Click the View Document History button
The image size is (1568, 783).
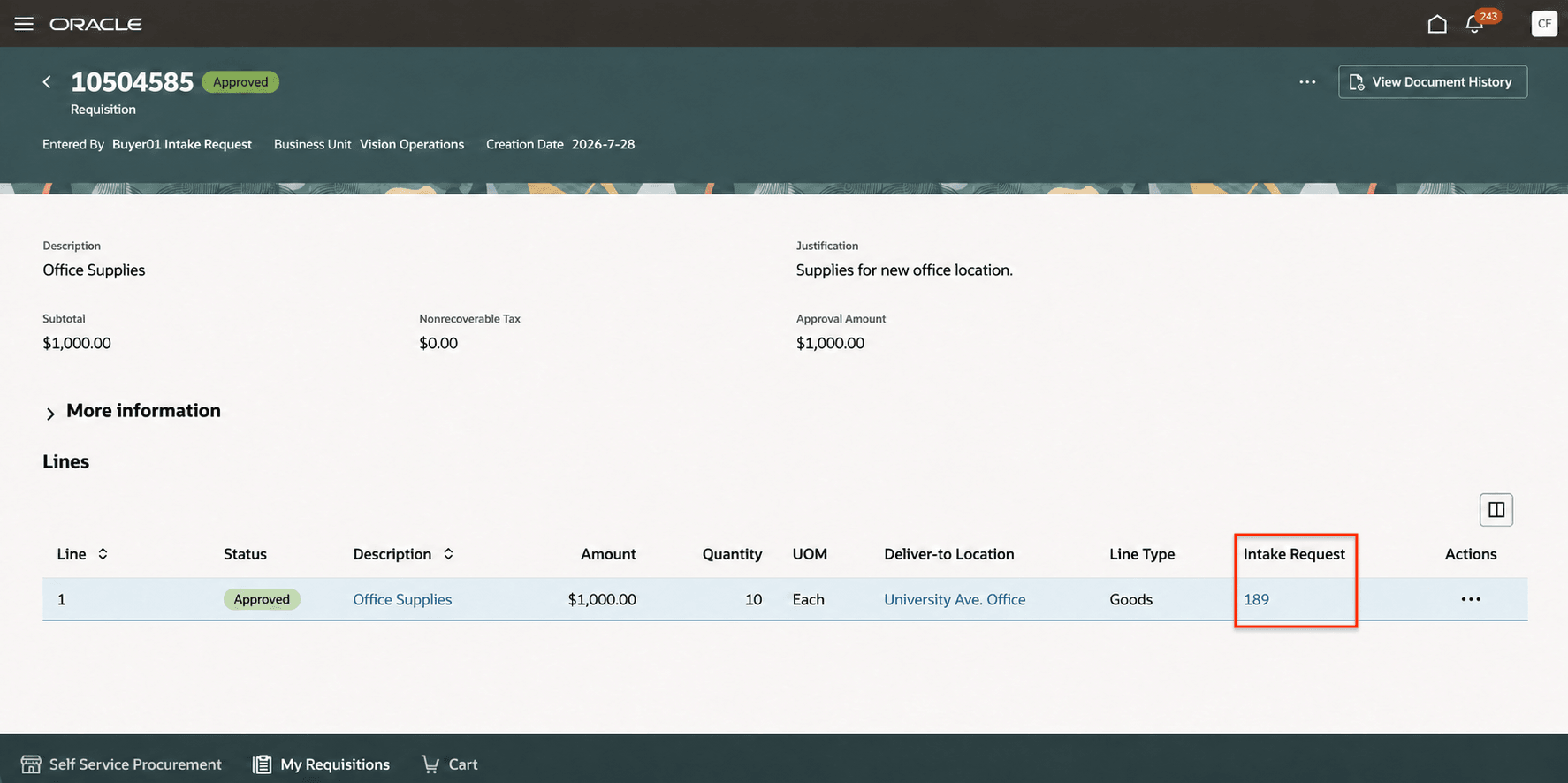pos(1433,82)
